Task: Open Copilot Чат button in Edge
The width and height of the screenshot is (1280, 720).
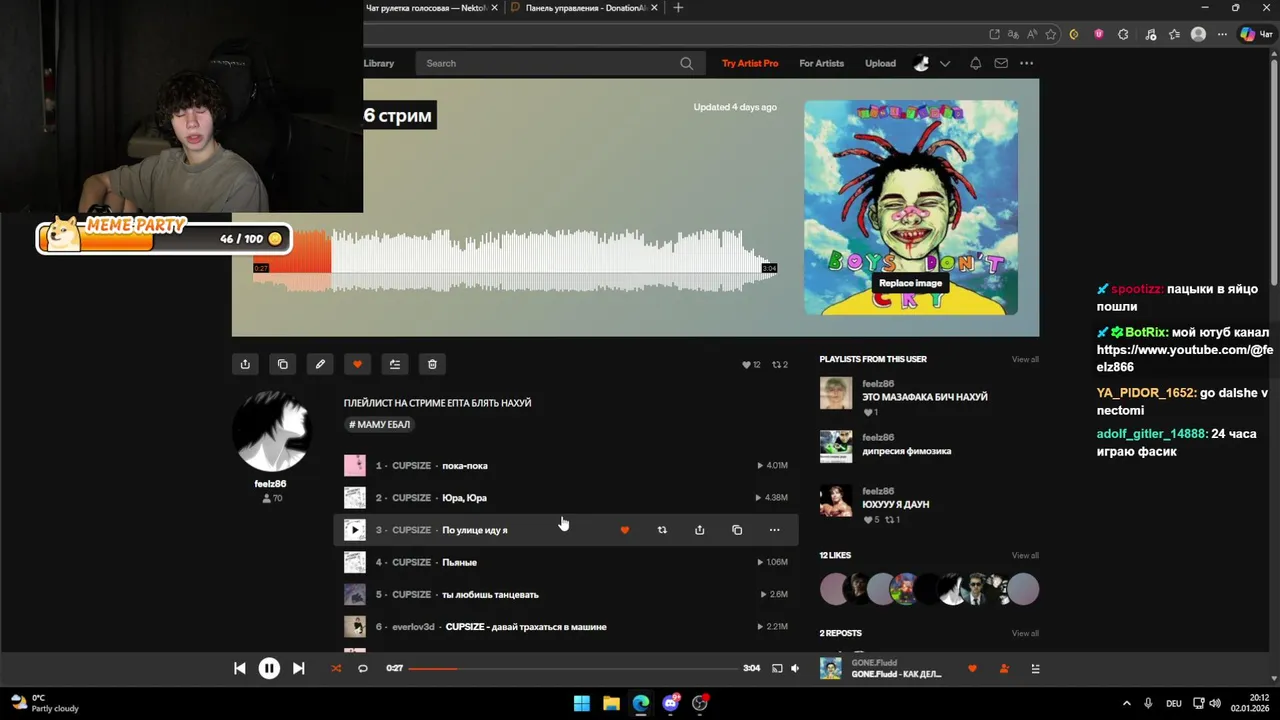Action: click(1256, 34)
